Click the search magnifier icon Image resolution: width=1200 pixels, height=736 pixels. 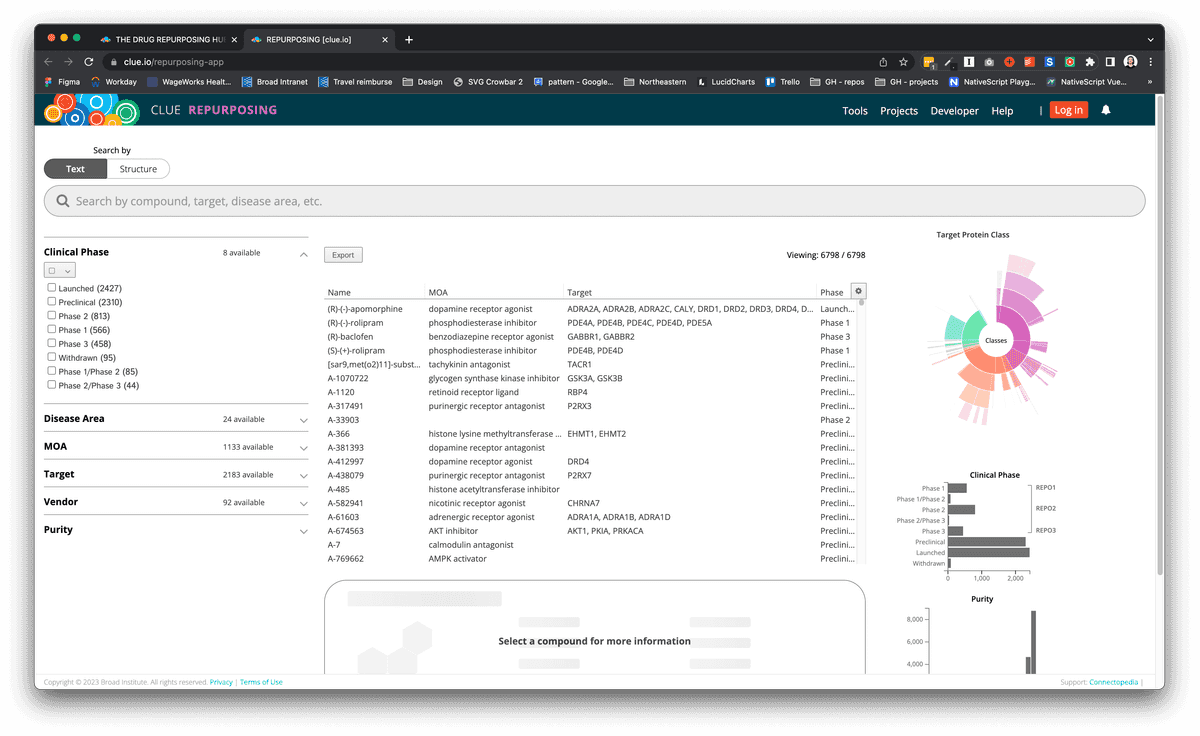coord(63,200)
